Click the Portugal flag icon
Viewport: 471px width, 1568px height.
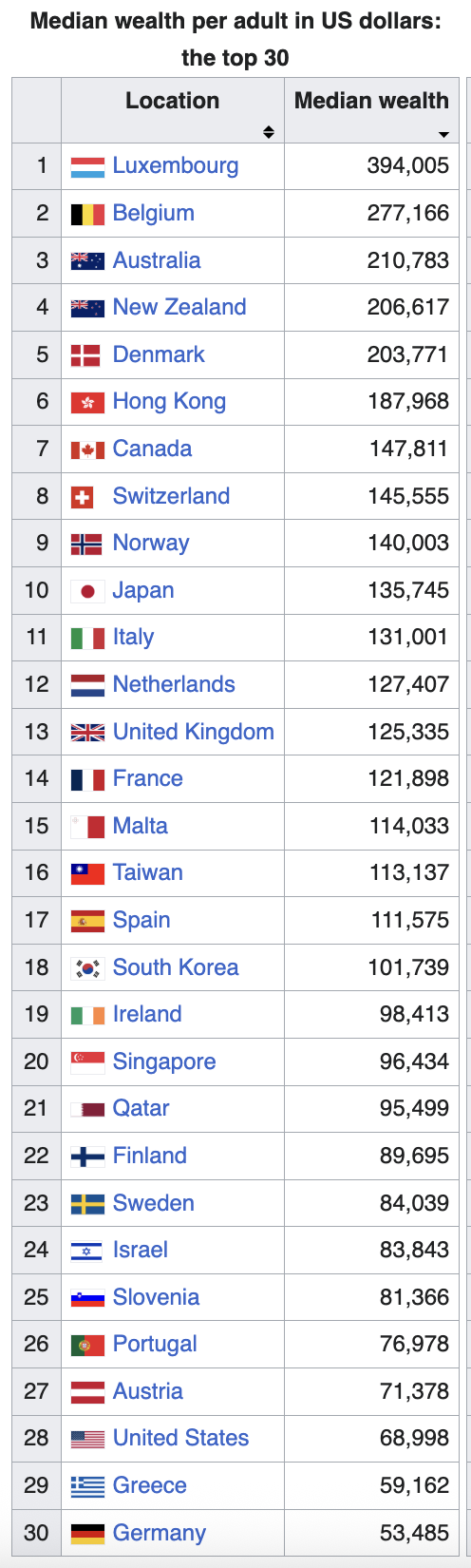tap(87, 1345)
